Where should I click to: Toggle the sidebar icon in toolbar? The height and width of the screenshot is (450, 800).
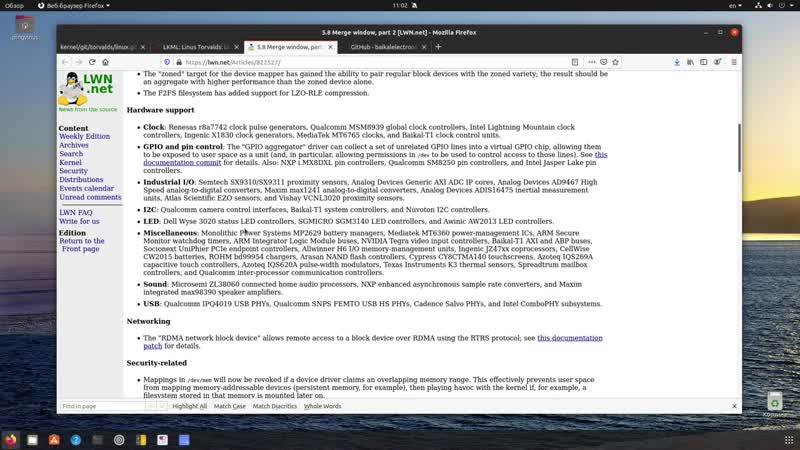pos(704,62)
